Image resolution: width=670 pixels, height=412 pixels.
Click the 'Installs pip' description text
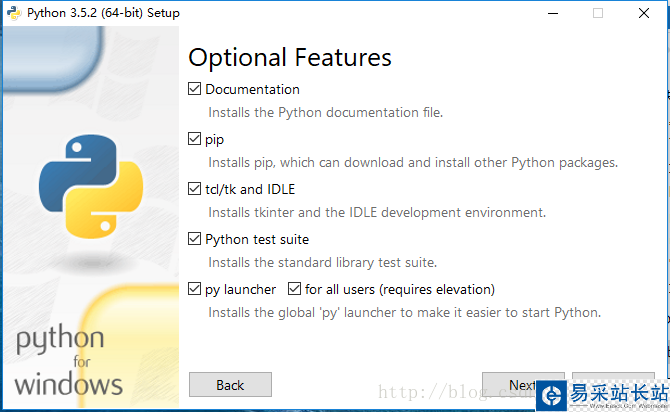412,162
